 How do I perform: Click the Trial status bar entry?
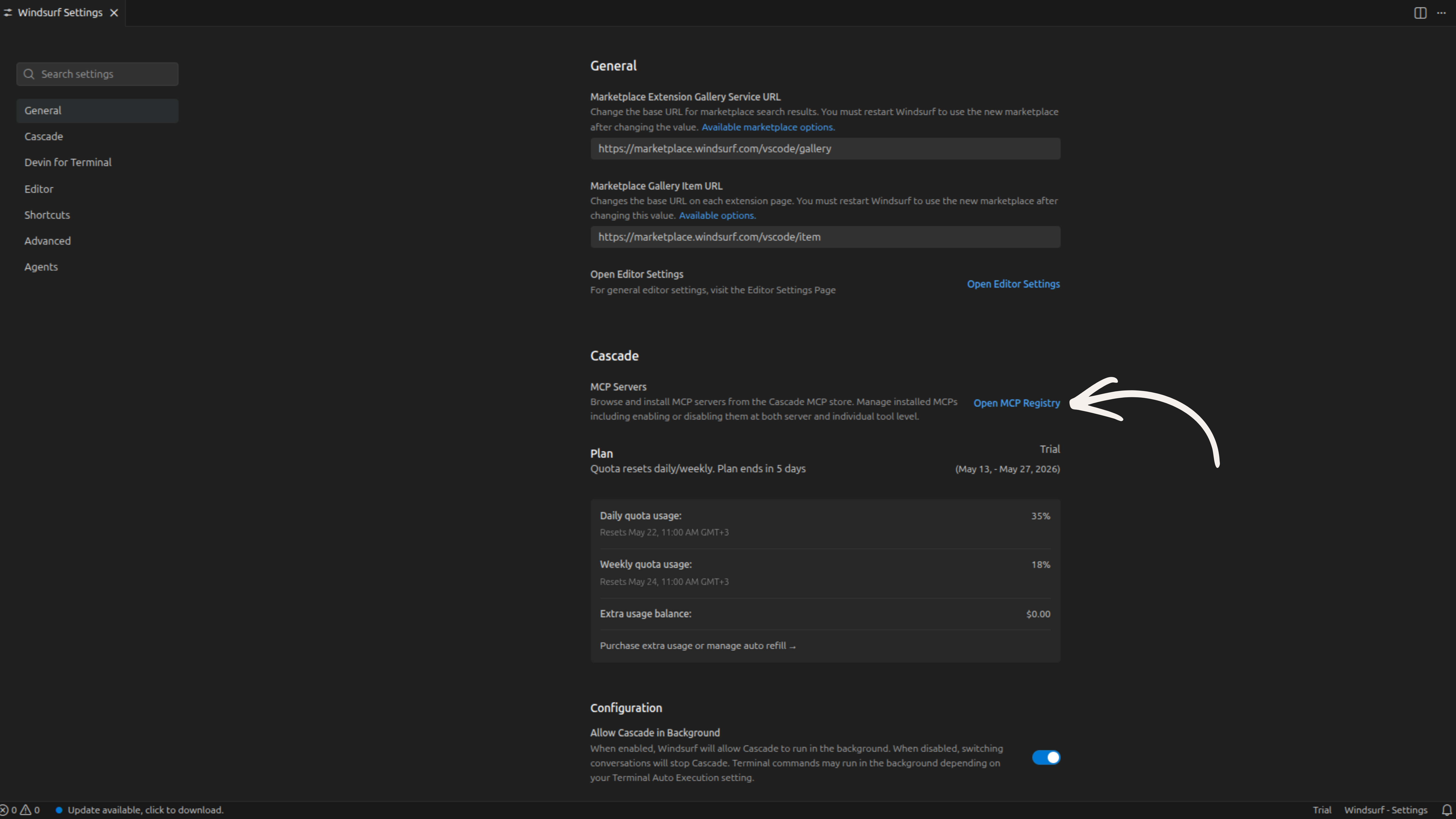click(x=1322, y=810)
